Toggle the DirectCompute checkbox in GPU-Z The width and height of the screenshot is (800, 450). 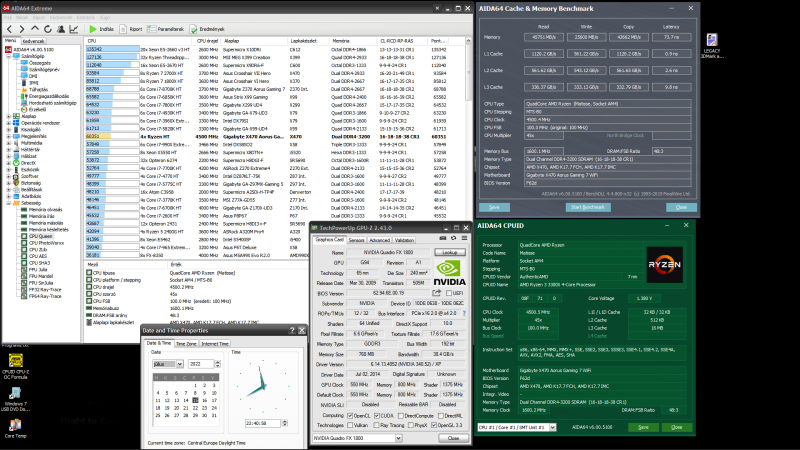pyautogui.click(x=401, y=416)
